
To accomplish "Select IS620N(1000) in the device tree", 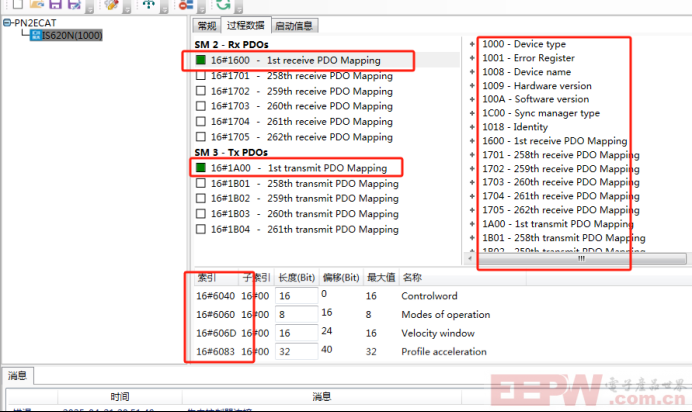I will [72, 35].
